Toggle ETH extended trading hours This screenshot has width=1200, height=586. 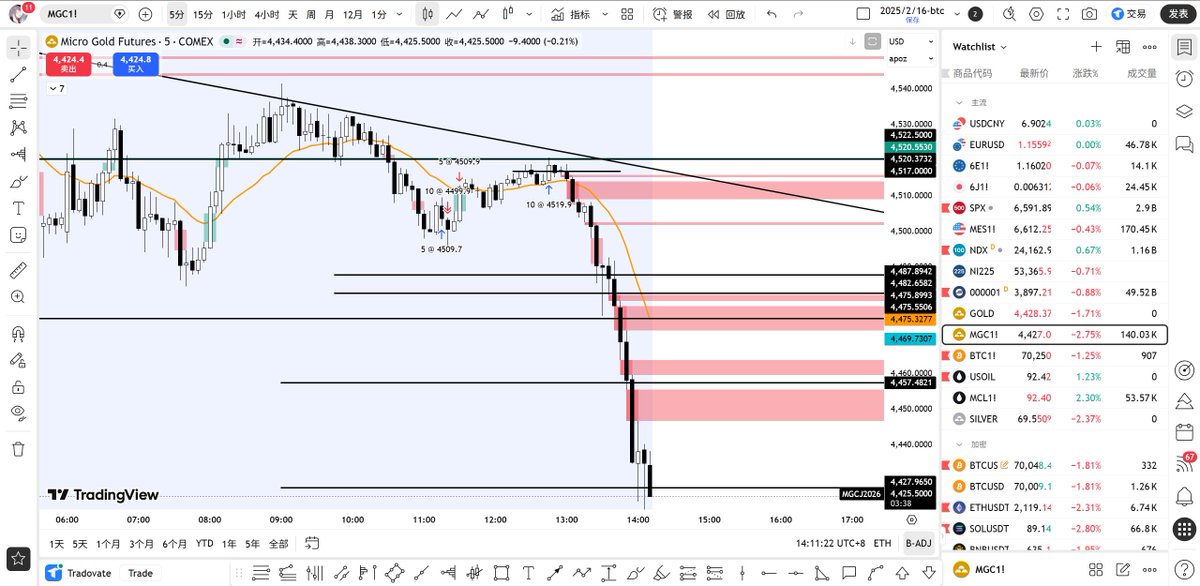coord(882,543)
